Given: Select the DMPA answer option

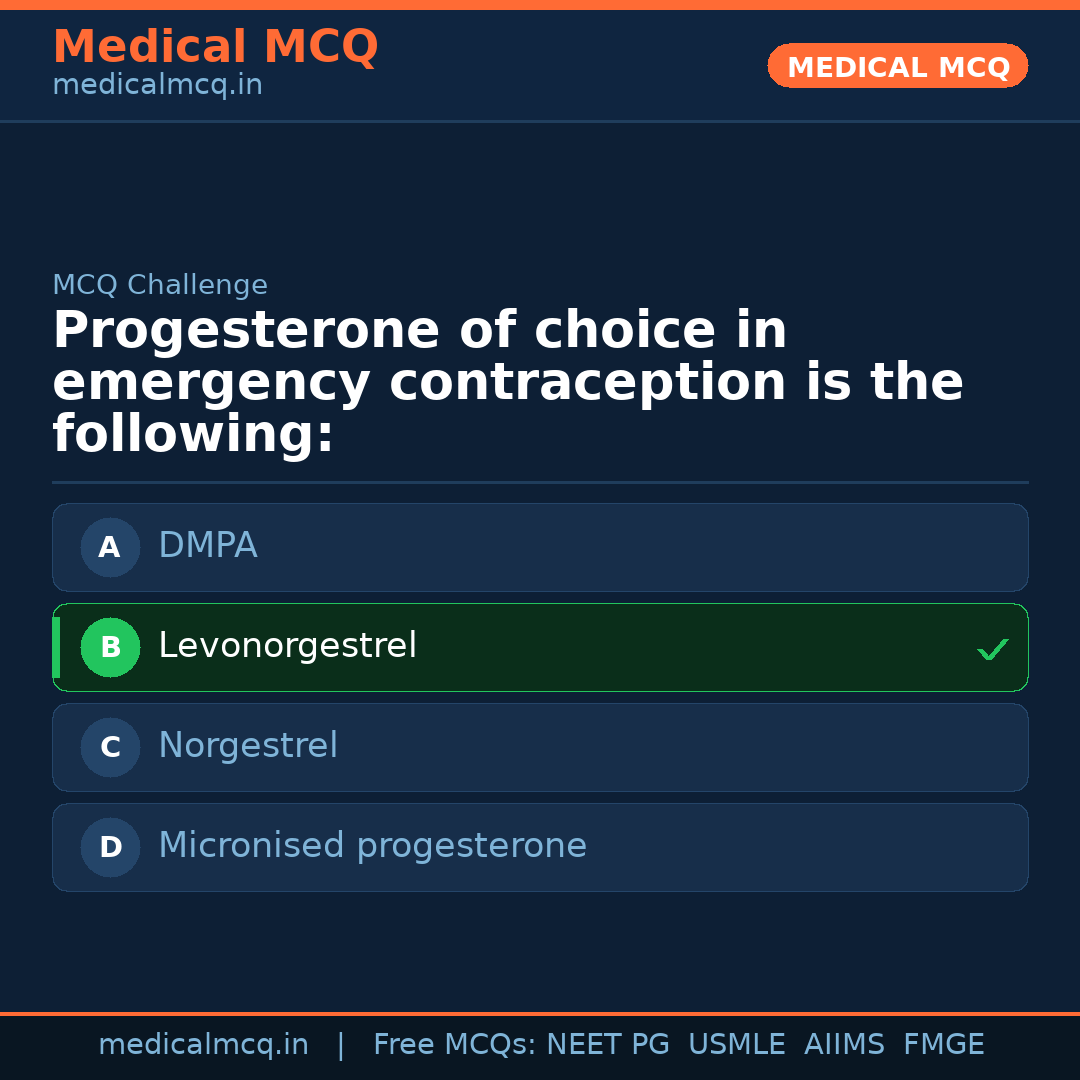Looking at the screenshot, I should (x=540, y=547).
